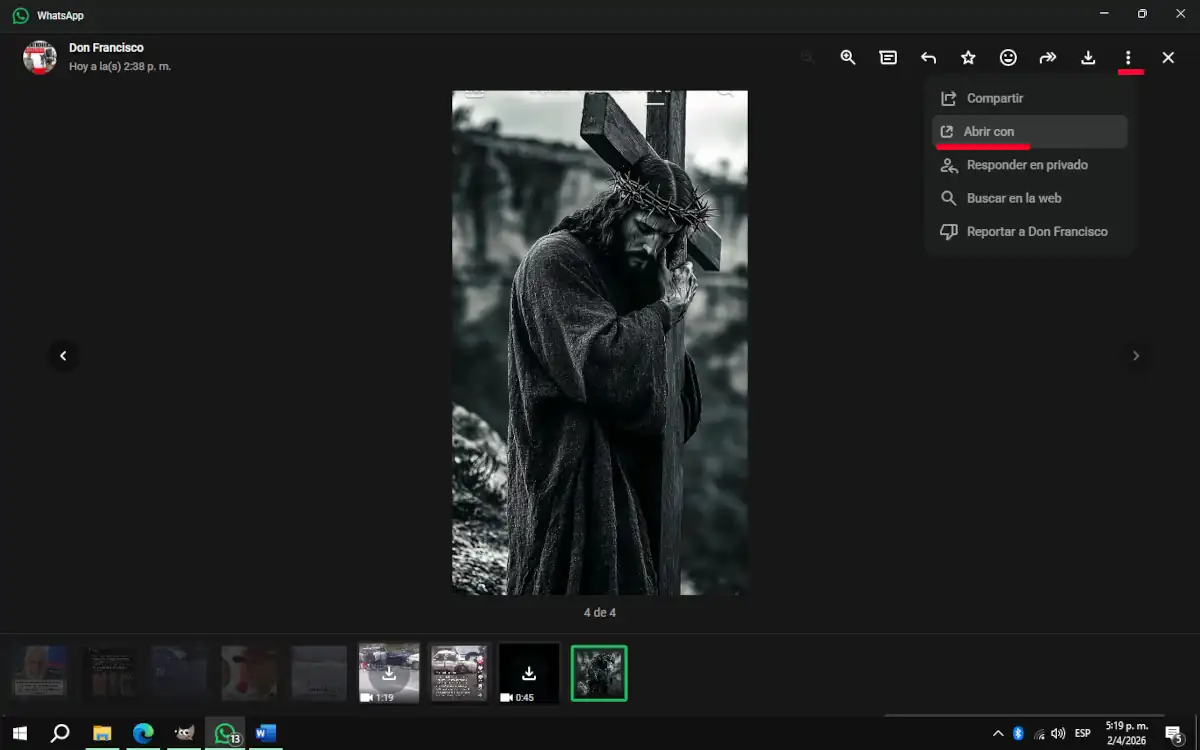Open Don Francisco's profile picture
Image resolution: width=1200 pixels, height=750 pixels.
[39, 57]
